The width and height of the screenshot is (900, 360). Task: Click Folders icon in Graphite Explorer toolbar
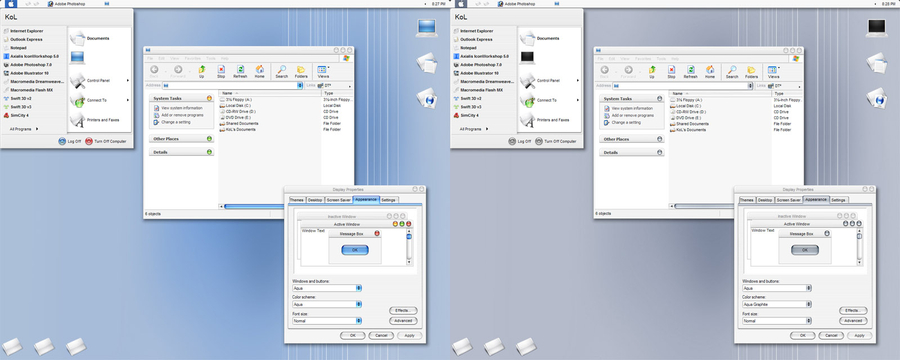[x=751, y=69]
